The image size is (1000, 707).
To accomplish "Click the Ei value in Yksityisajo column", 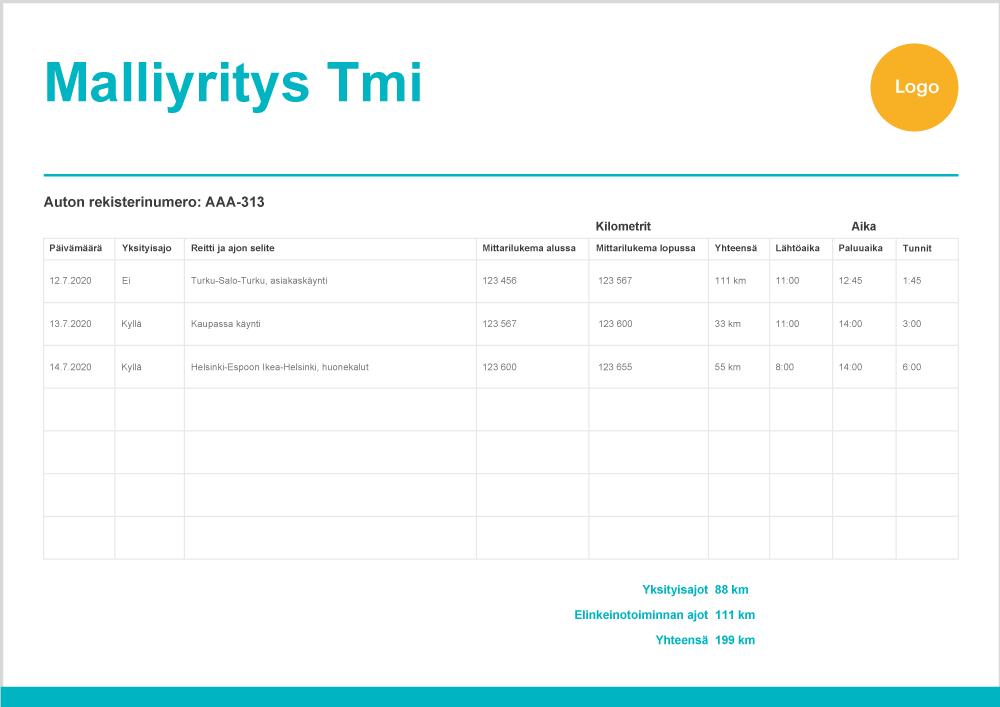I will pyautogui.click(x=126, y=281).
